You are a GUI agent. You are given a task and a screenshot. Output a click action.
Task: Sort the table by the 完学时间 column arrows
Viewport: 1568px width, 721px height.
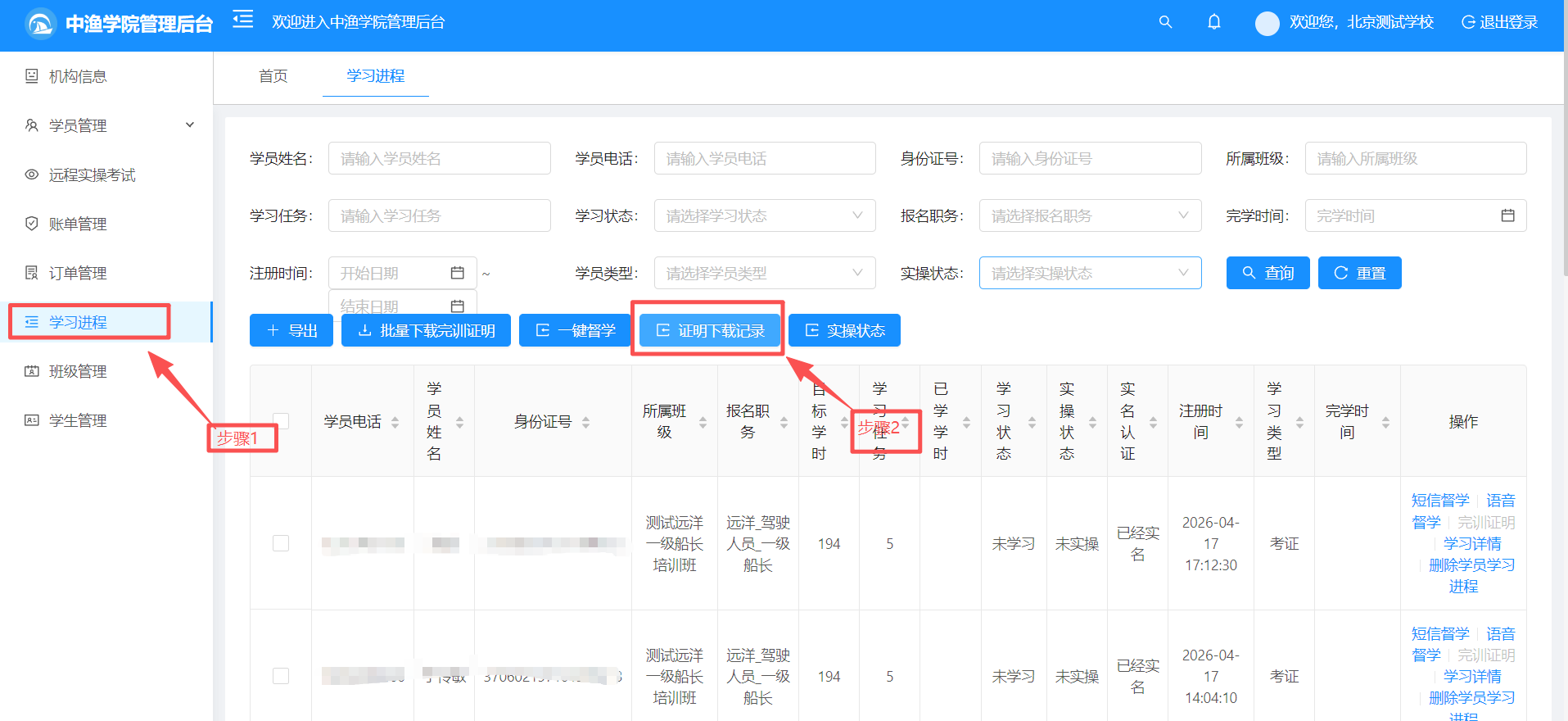click(1385, 422)
